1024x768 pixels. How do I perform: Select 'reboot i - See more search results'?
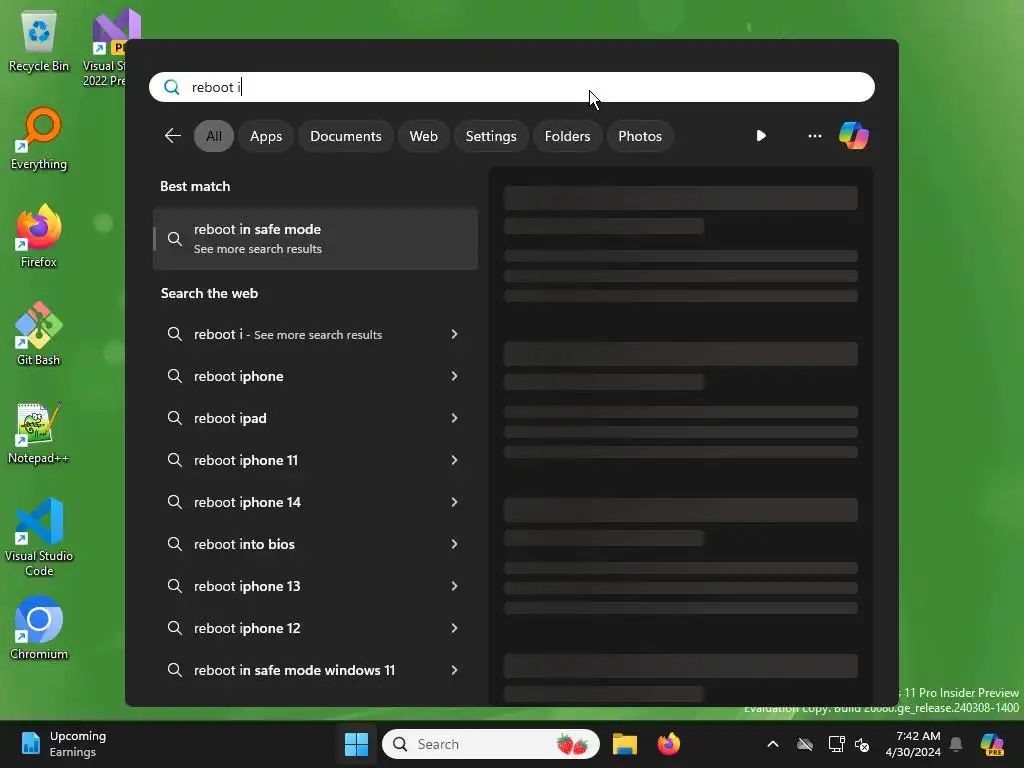[x=315, y=334]
